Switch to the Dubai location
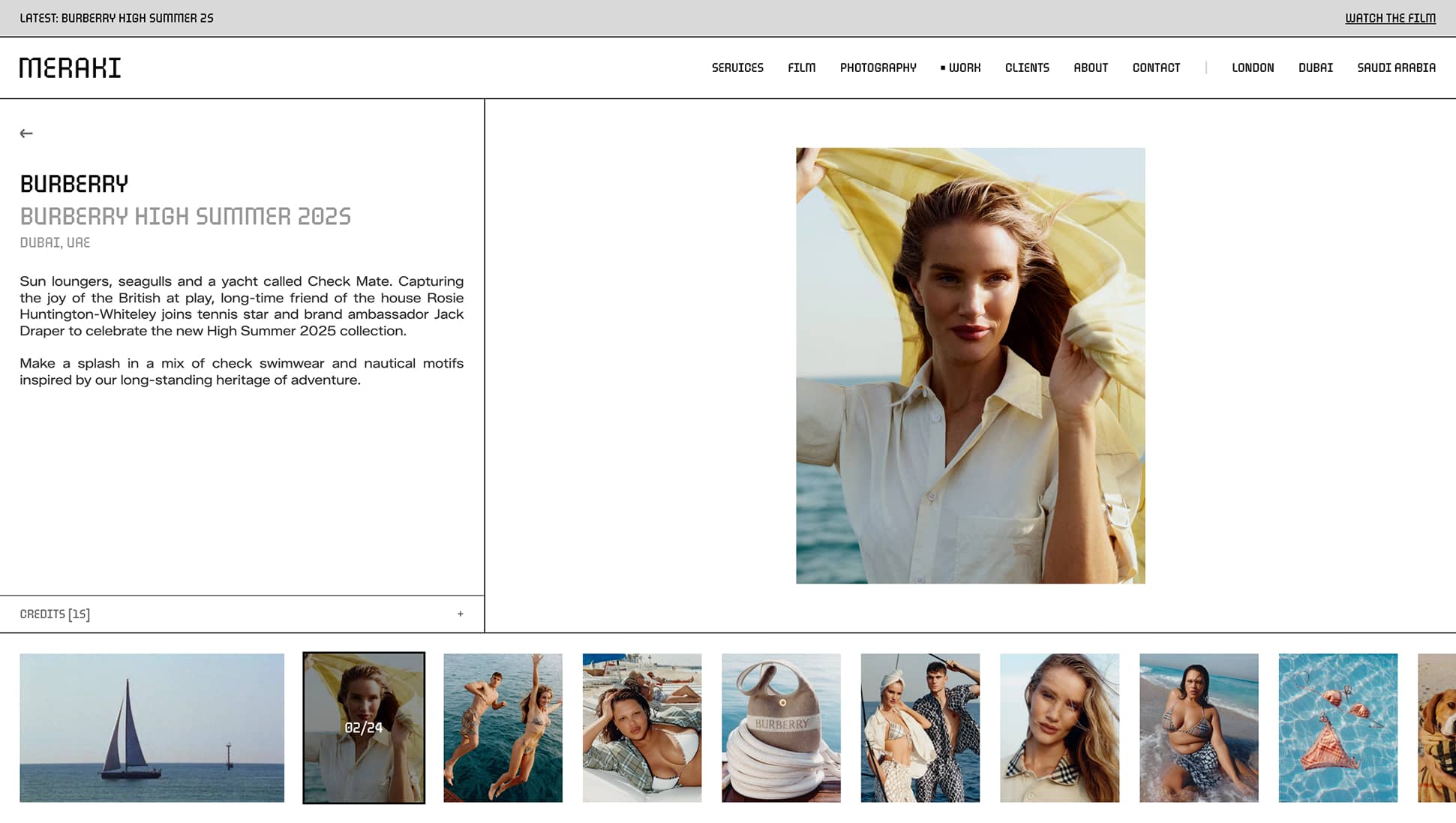1456x823 pixels. click(x=1315, y=68)
